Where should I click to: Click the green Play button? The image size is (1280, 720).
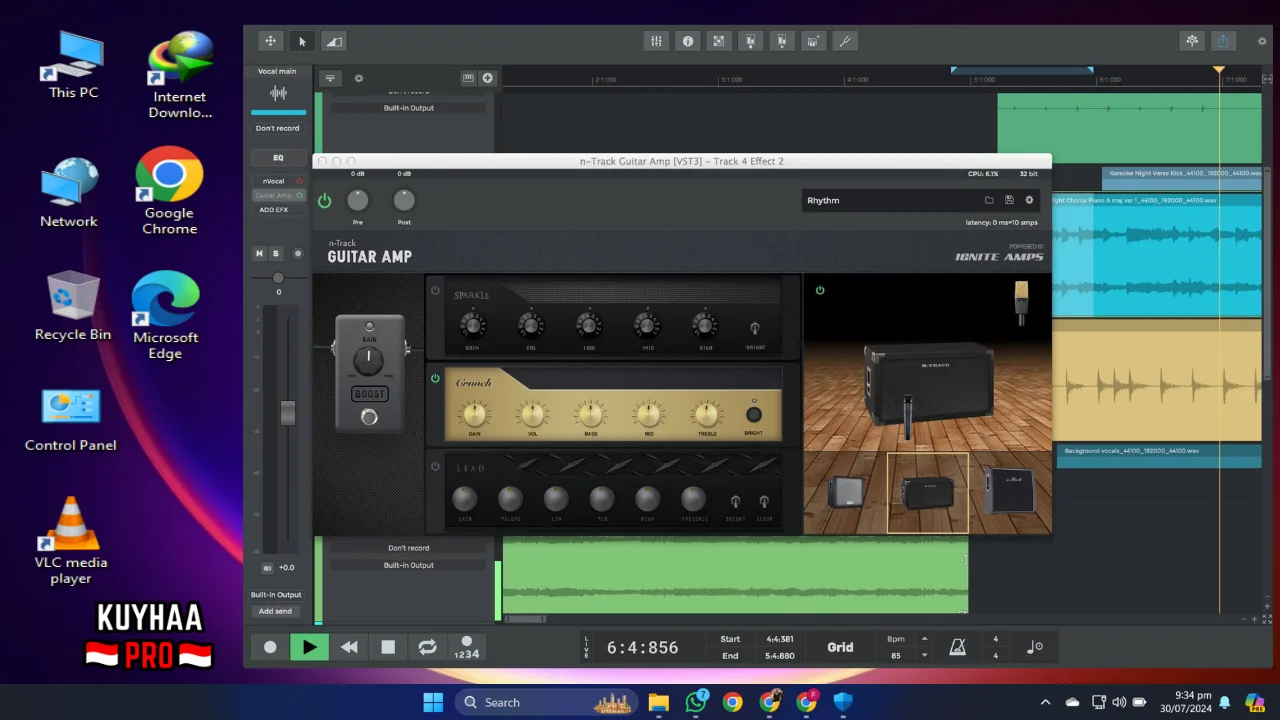[x=309, y=647]
